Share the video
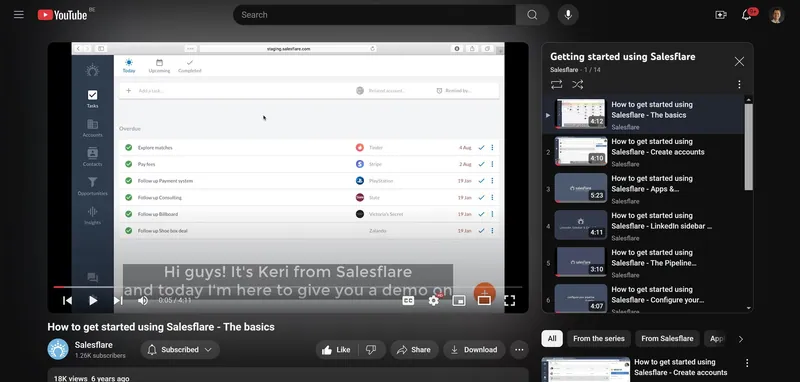The height and width of the screenshot is (382, 800). [414, 350]
